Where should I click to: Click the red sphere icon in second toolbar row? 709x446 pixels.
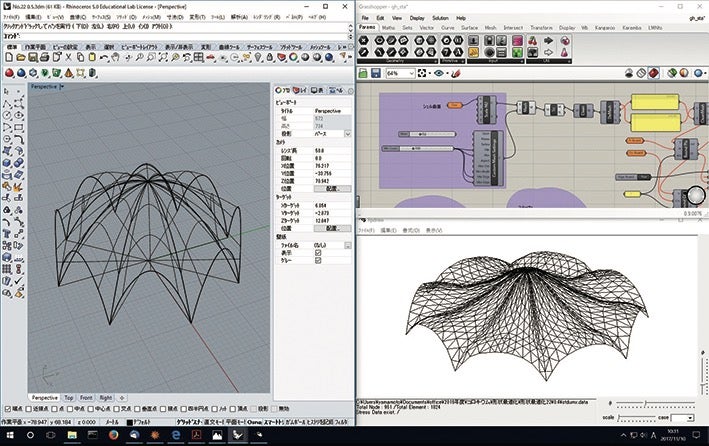click(9, 73)
